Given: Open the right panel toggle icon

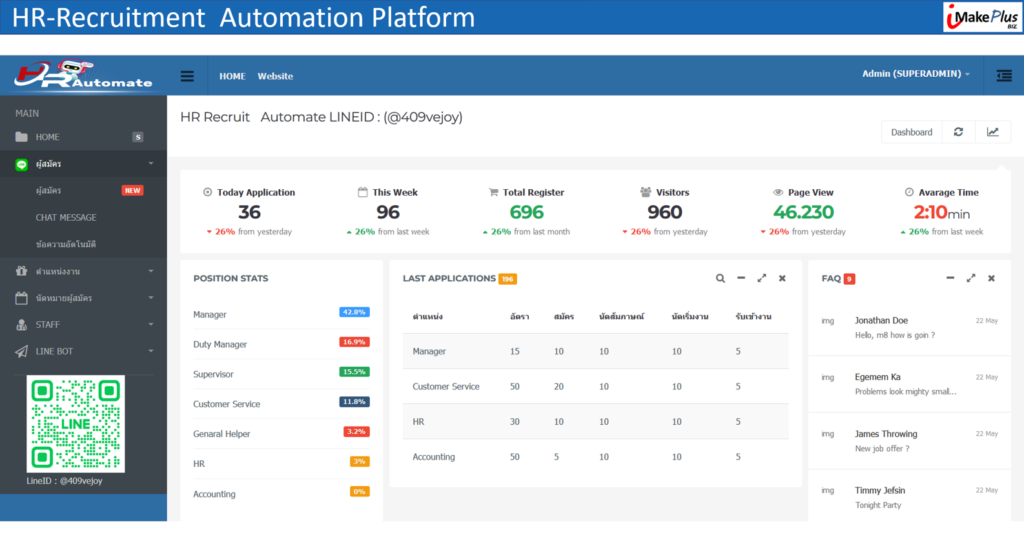Looking at the screenshot, I should (x=1004, y=76).
